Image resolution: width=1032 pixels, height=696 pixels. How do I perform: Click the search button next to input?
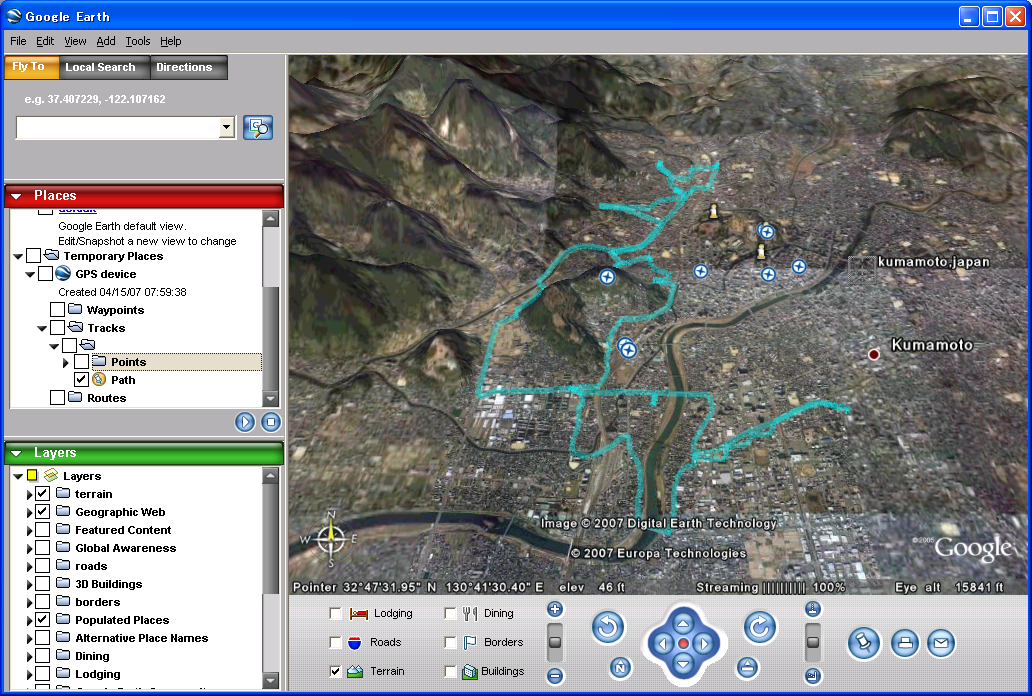coord(258,127)
